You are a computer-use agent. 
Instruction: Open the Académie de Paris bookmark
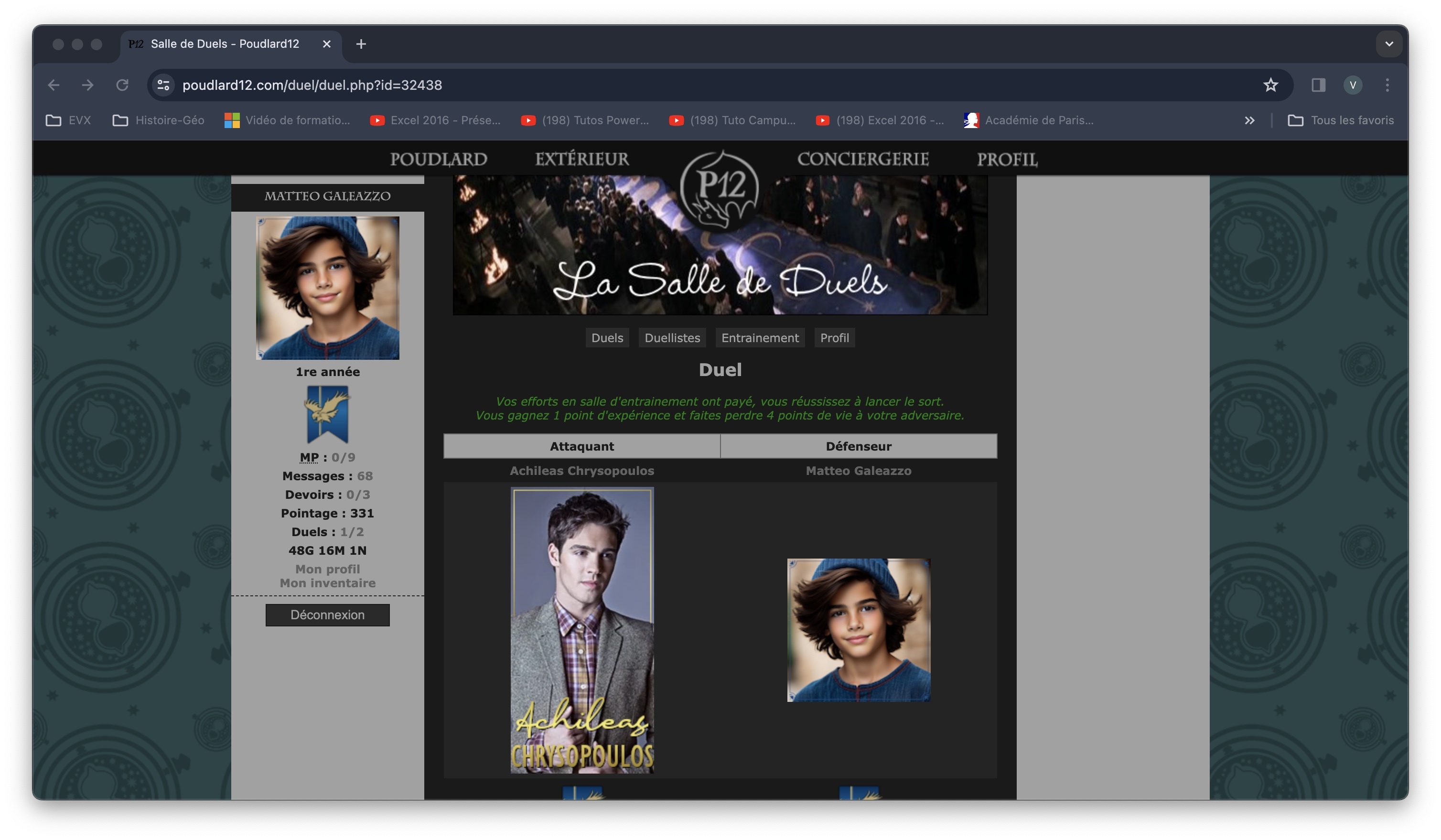pos(1029,120)
